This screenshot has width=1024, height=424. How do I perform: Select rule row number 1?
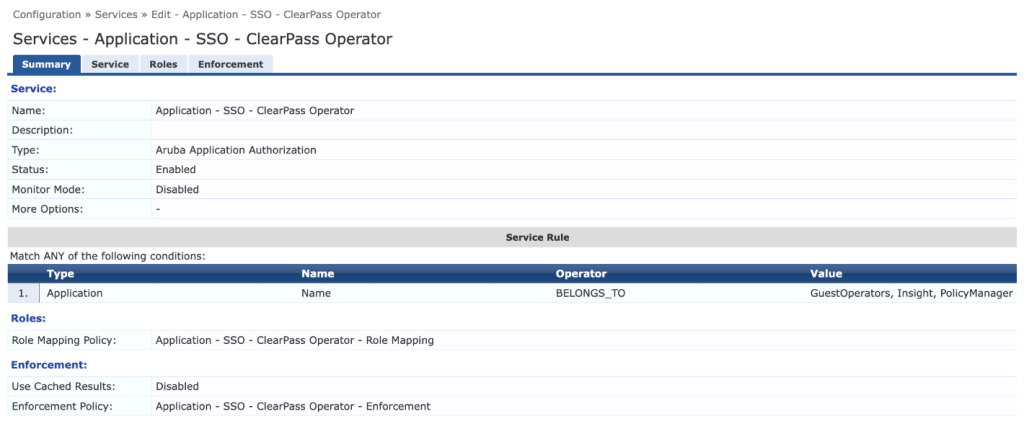pos(24,294)
